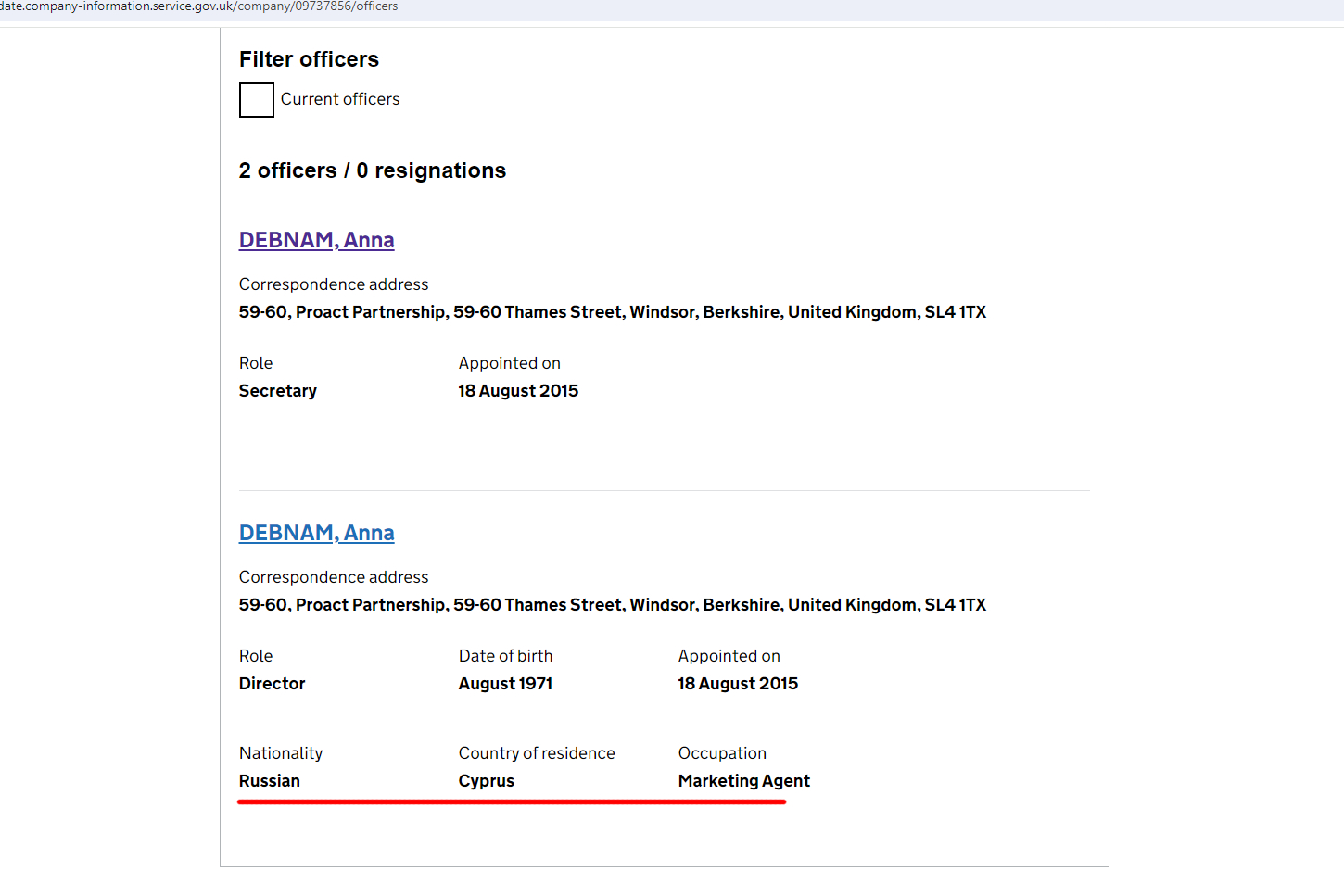Click the 'Cyprus' country of residence value

click(486, 781)
